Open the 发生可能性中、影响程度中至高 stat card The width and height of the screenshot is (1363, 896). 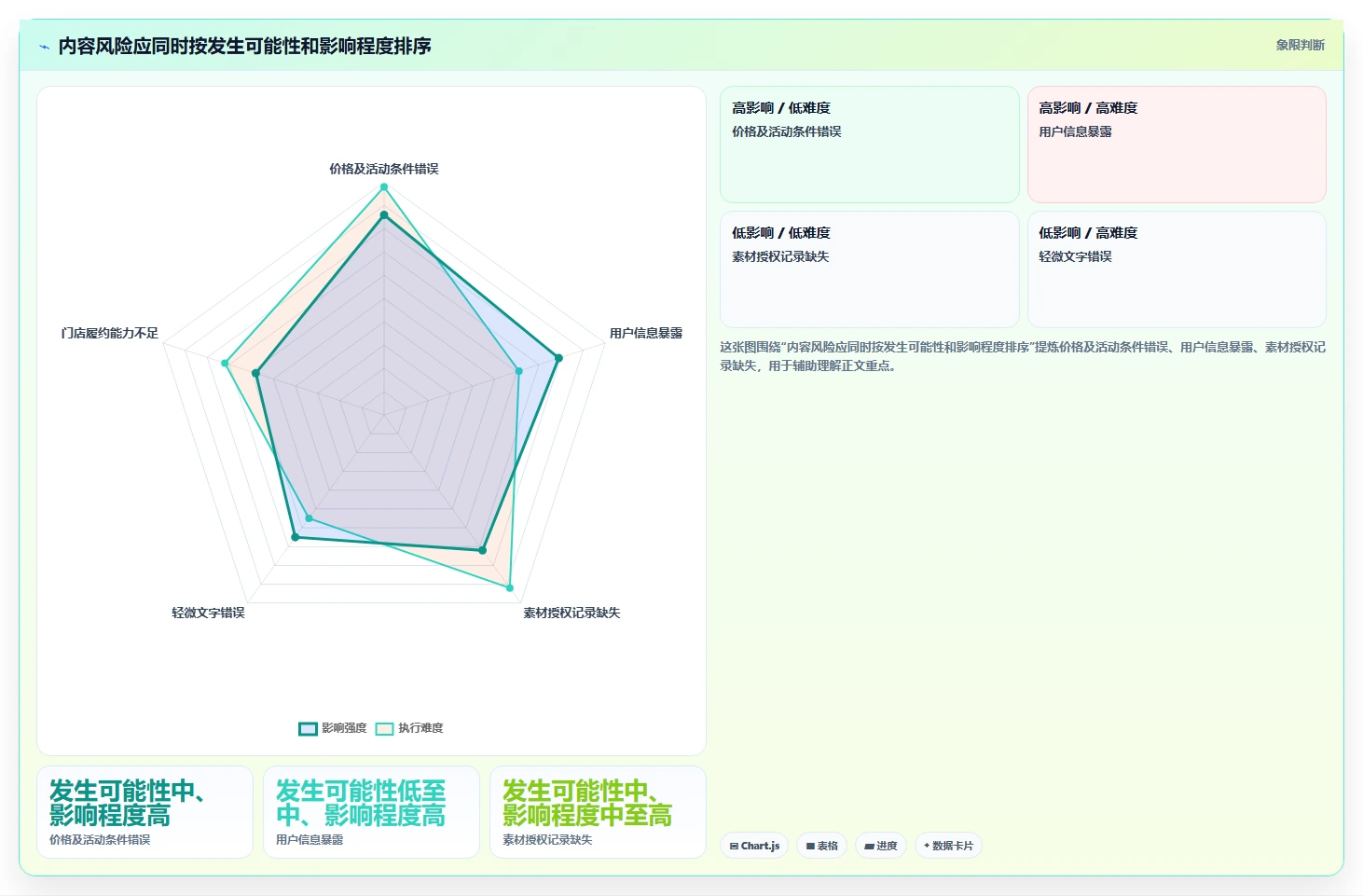click(x=598, y=812)
